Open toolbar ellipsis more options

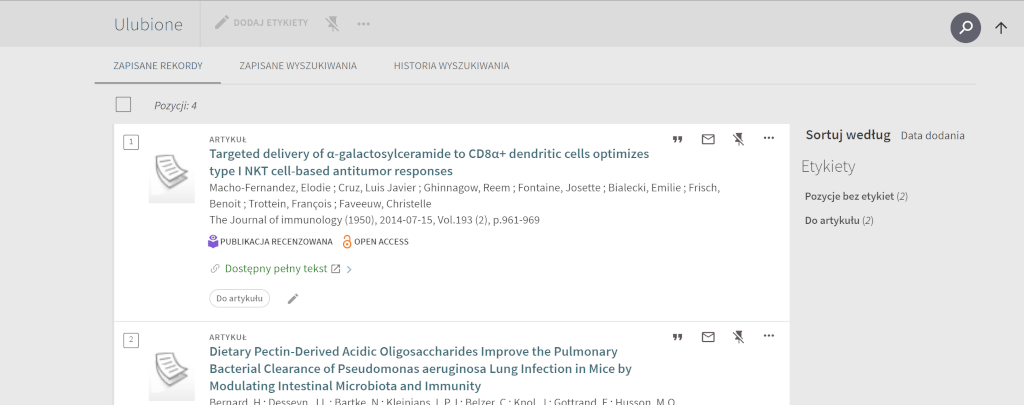click(x=363, y=23)
